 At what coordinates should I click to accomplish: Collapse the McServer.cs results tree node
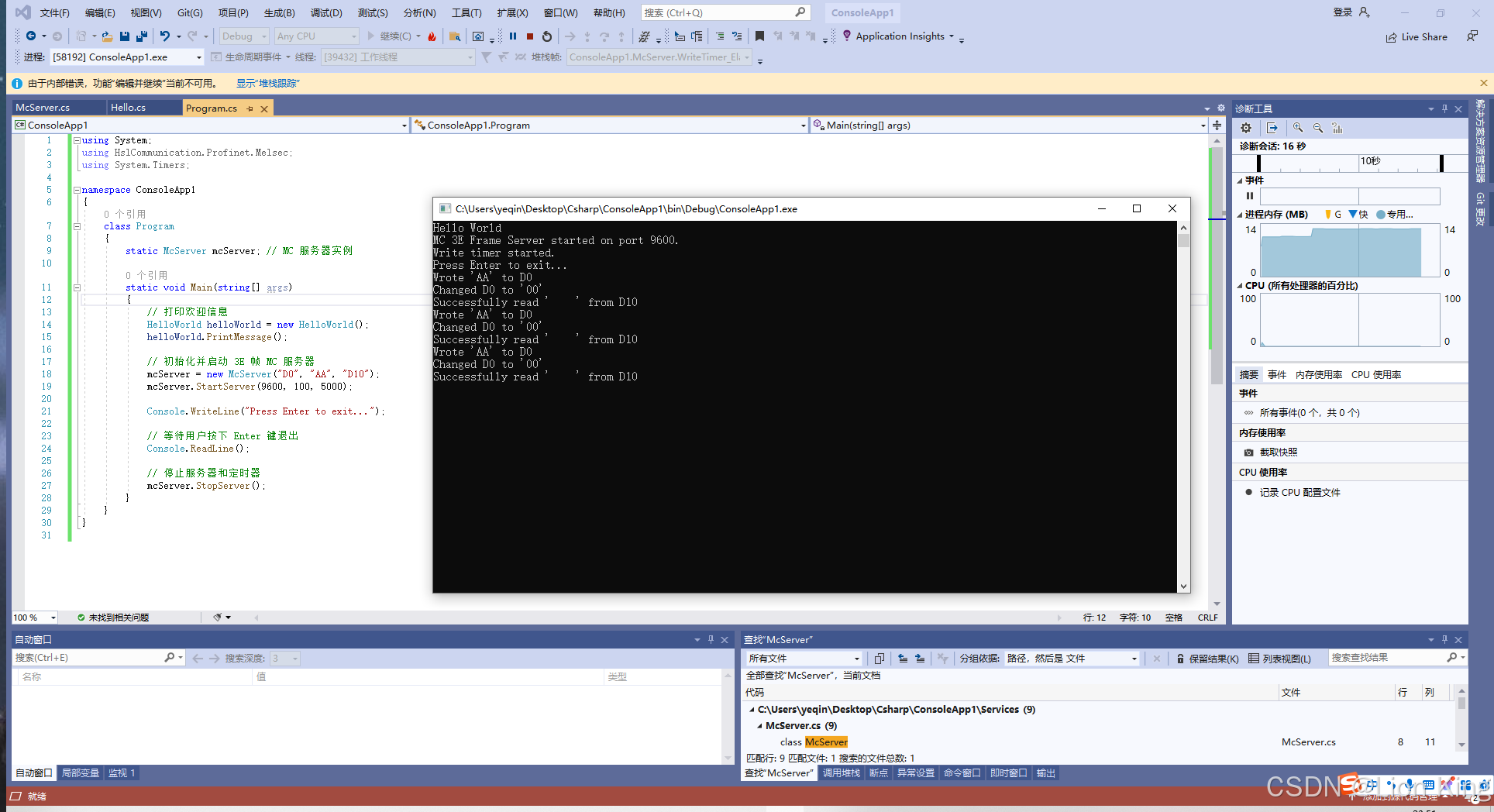coord(759,726)
